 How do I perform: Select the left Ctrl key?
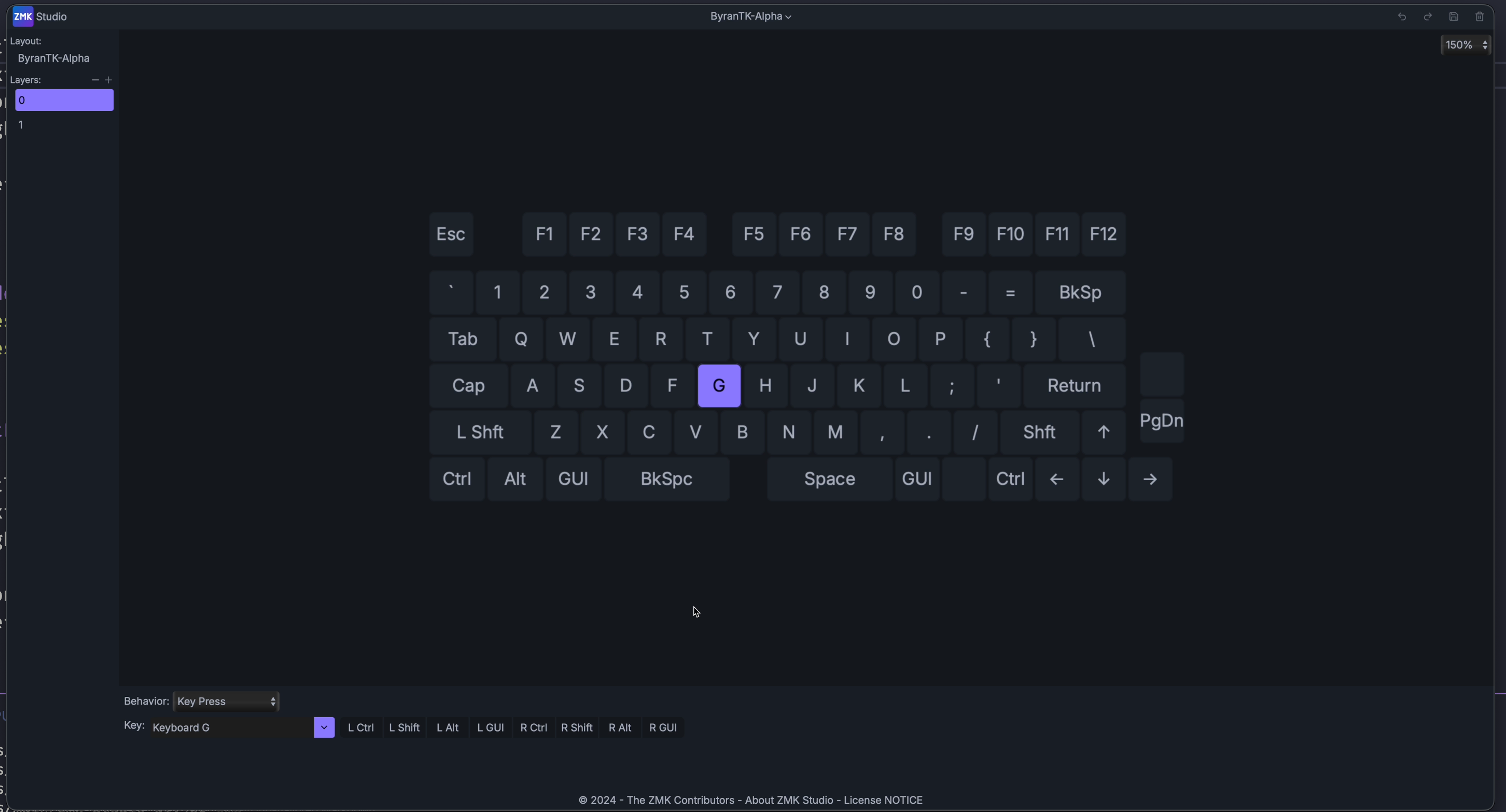[x=457, y=479]
